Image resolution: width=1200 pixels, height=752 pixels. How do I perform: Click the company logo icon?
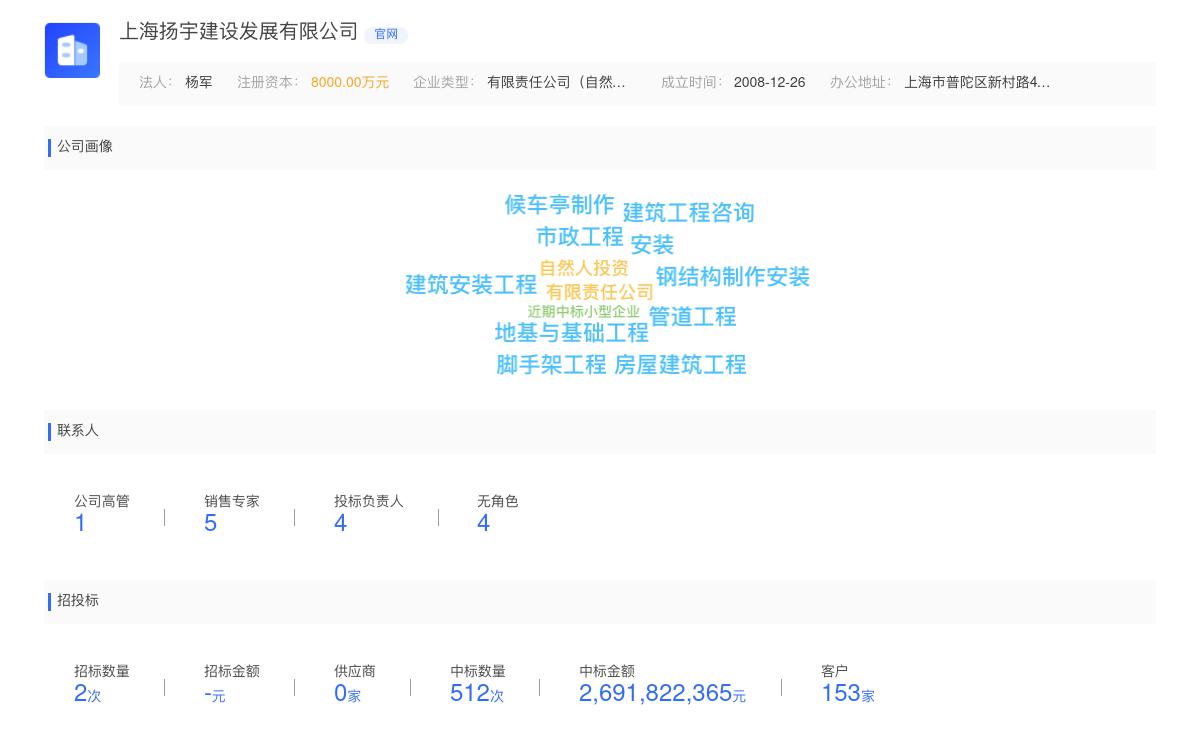pyautogui.click(x=72, y=50)
